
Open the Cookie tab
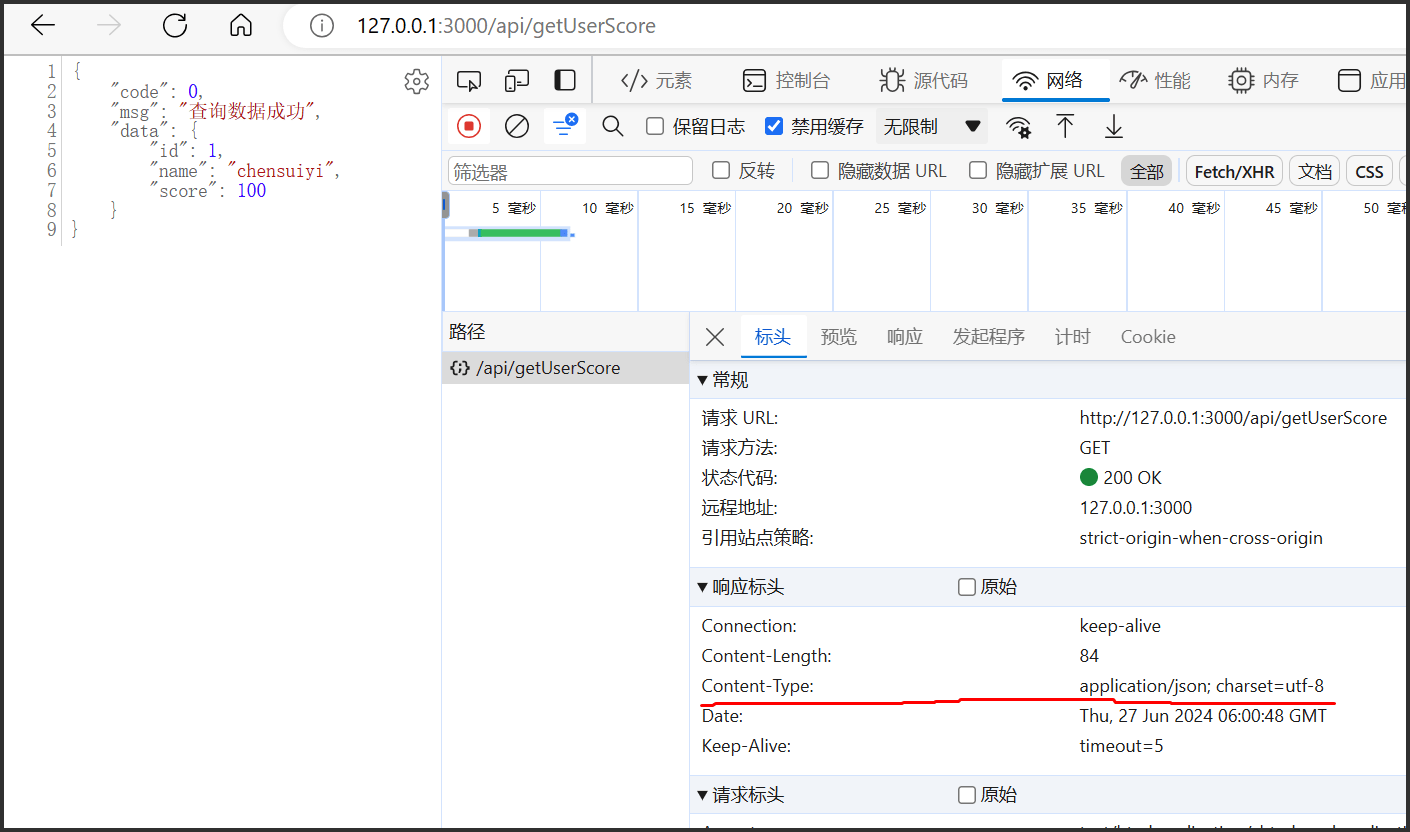coord(1148,337)
